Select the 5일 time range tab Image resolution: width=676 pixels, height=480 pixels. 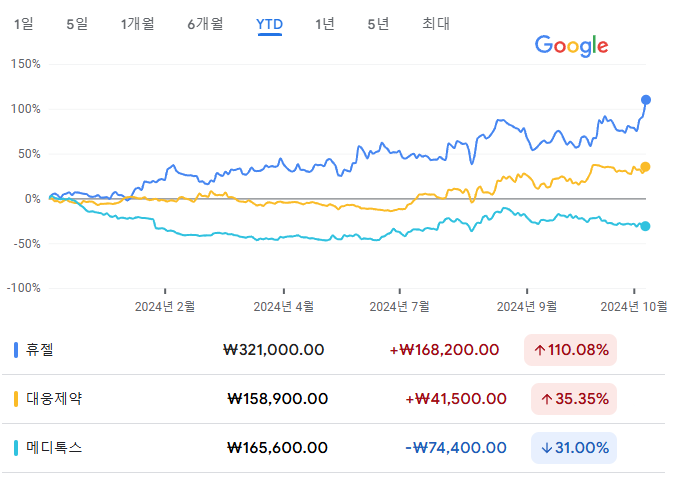[x=77, y=24]
